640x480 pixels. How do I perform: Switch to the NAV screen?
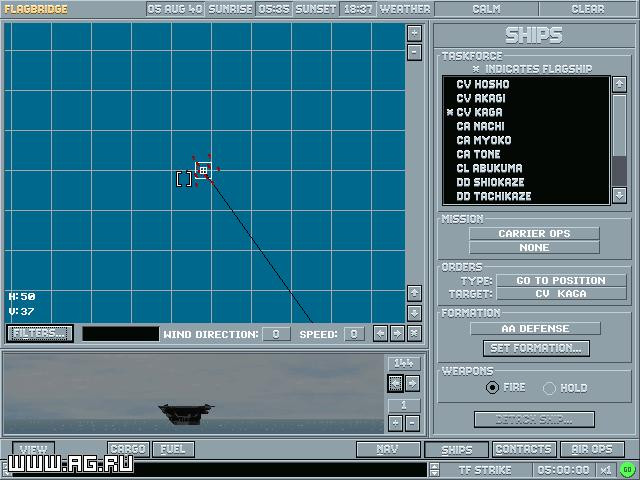point(388,449)
